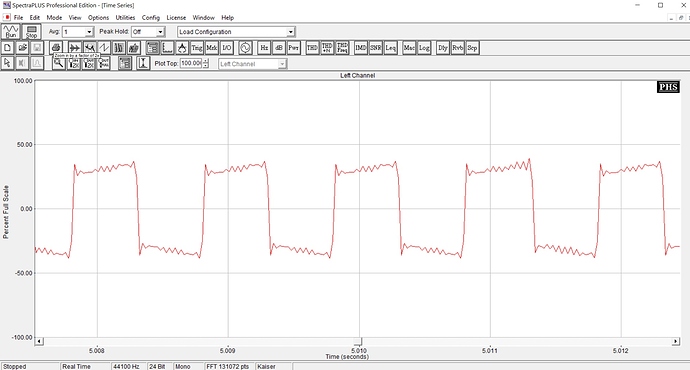The image size is (690, 370).
Task: Open the Trig trigger settings
Action: 197,48
